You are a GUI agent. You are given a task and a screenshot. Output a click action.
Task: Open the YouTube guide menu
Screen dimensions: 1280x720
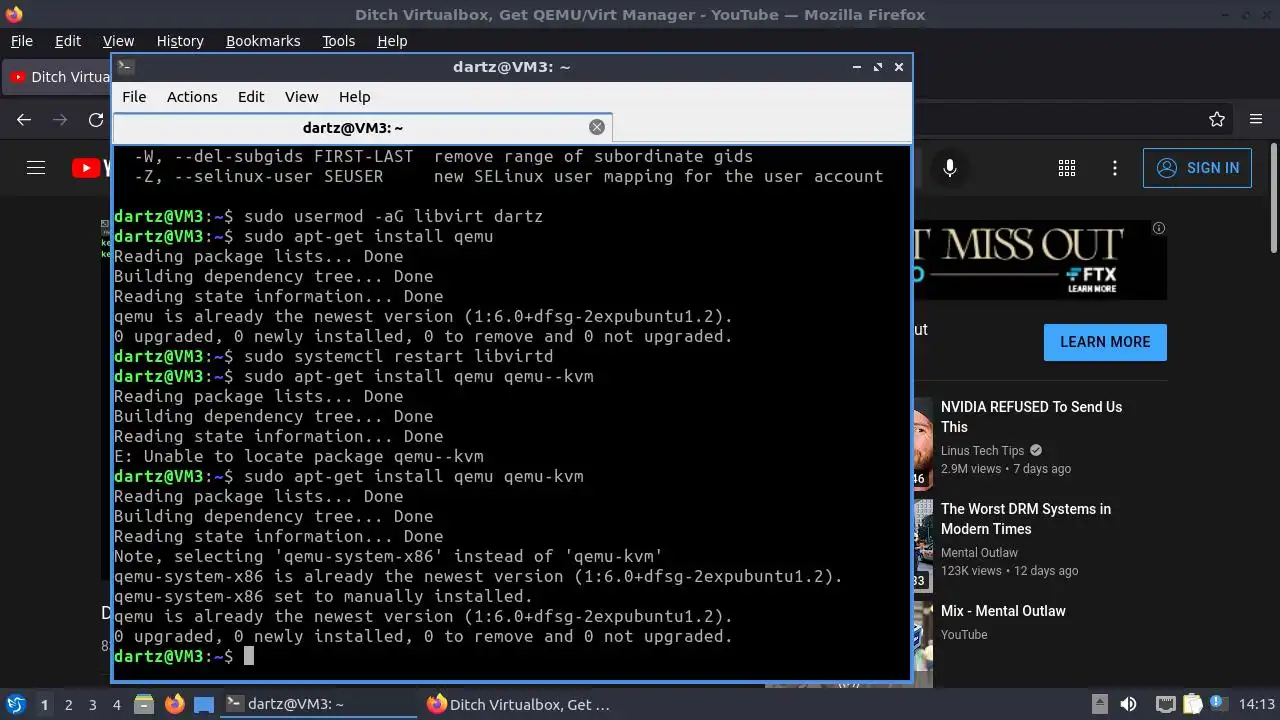click(36, 168)
